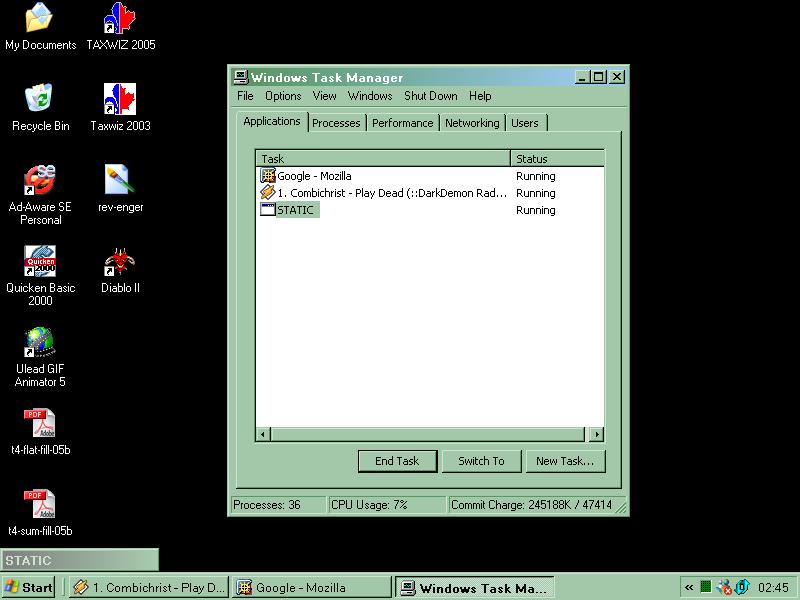Sort by the Task column header
Viewport: 800px width, 600px height.
pos(383,159)
